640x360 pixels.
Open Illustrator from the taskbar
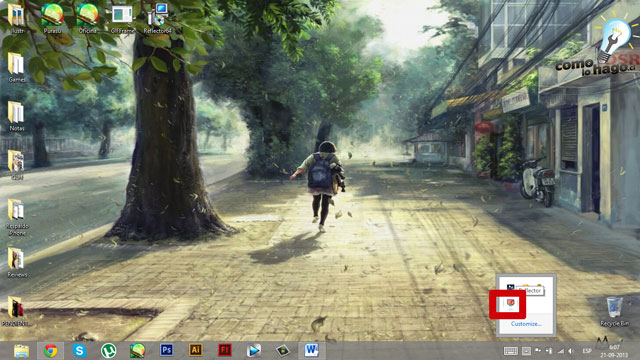click(196, 350)
